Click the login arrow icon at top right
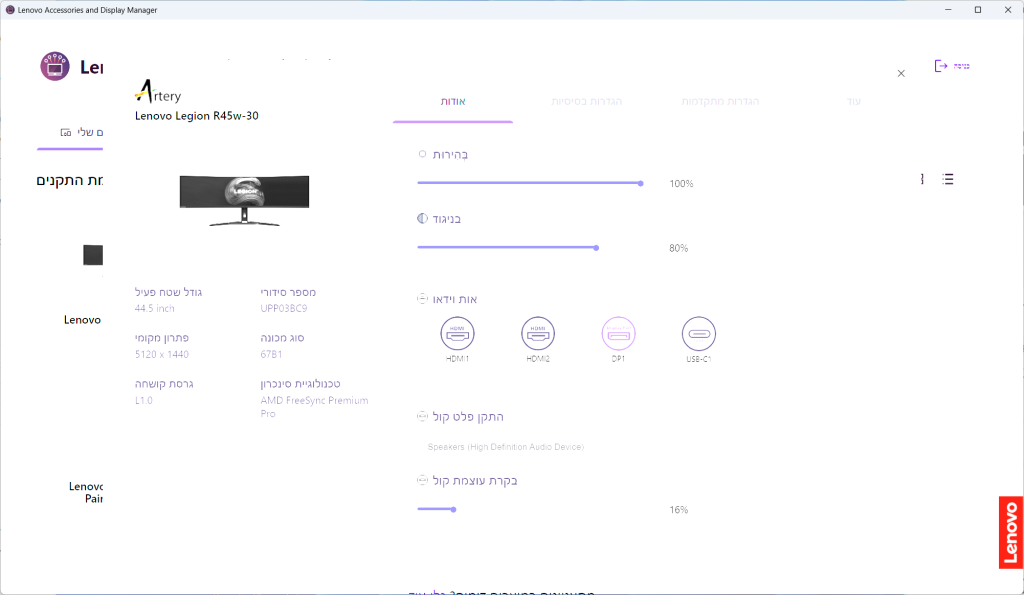Viewport: 1024px width, 595px height. coord(941,66)
